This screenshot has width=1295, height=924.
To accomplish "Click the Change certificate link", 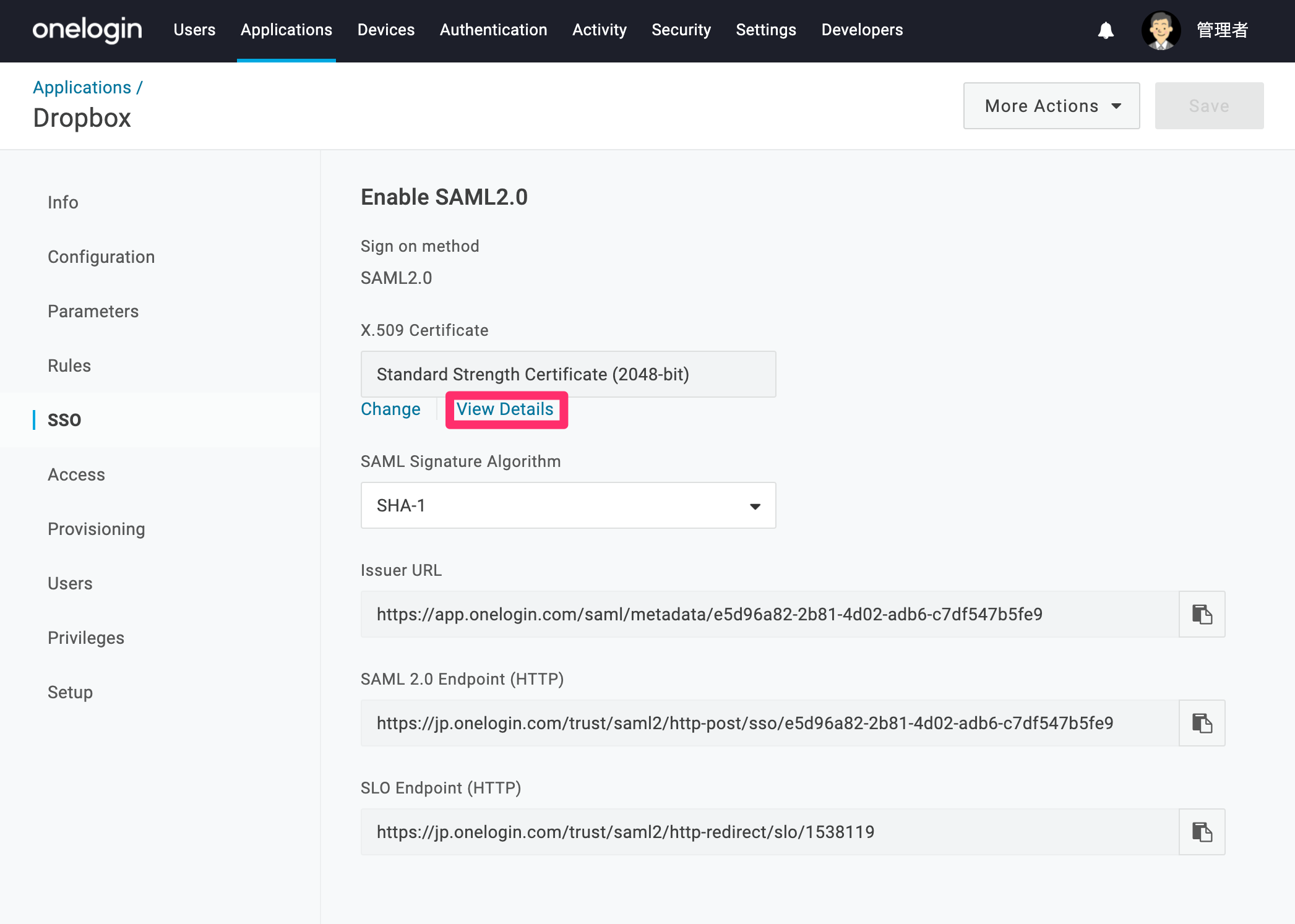I will click(x=390, y=409).
